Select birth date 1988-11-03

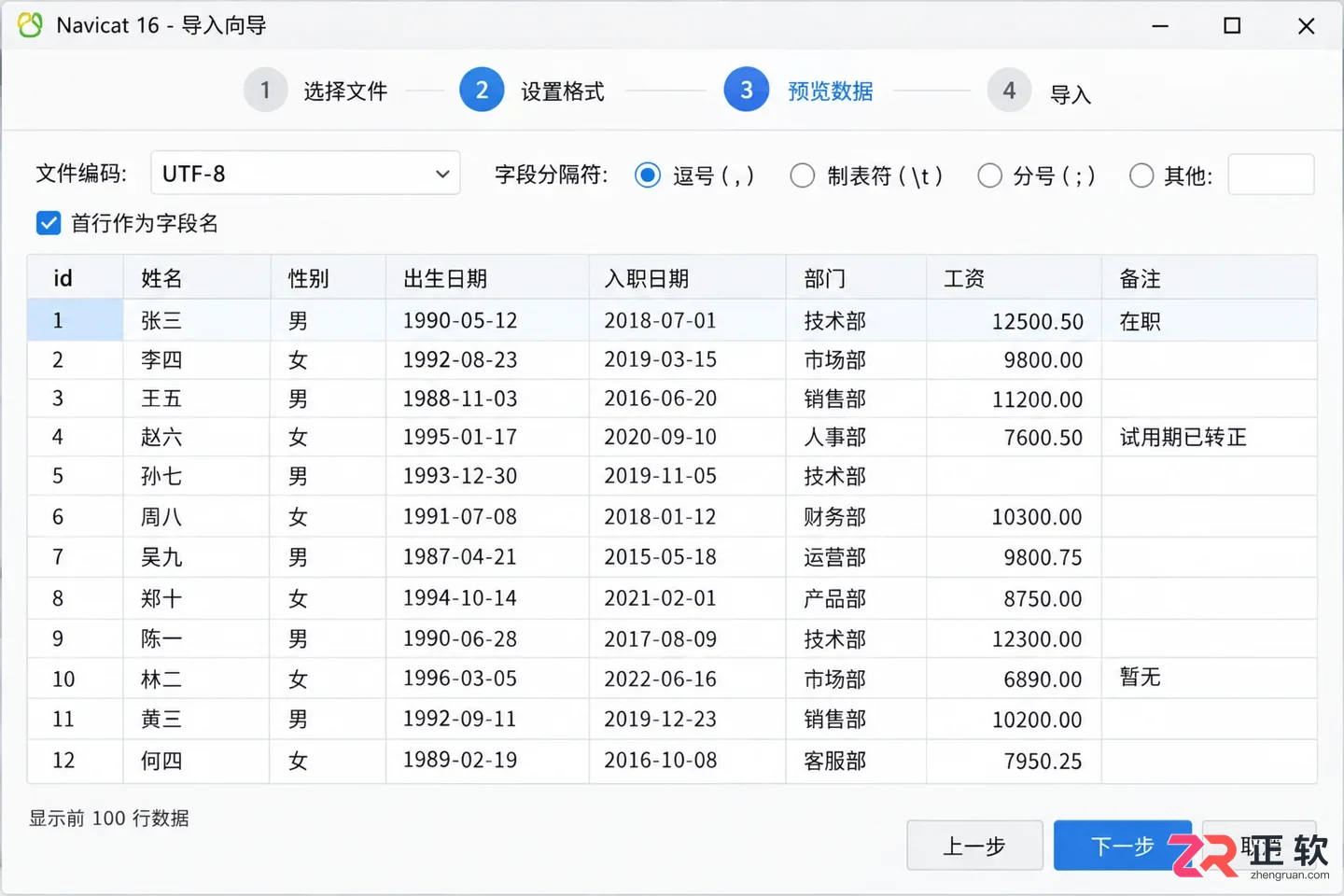tap(487, 399)
